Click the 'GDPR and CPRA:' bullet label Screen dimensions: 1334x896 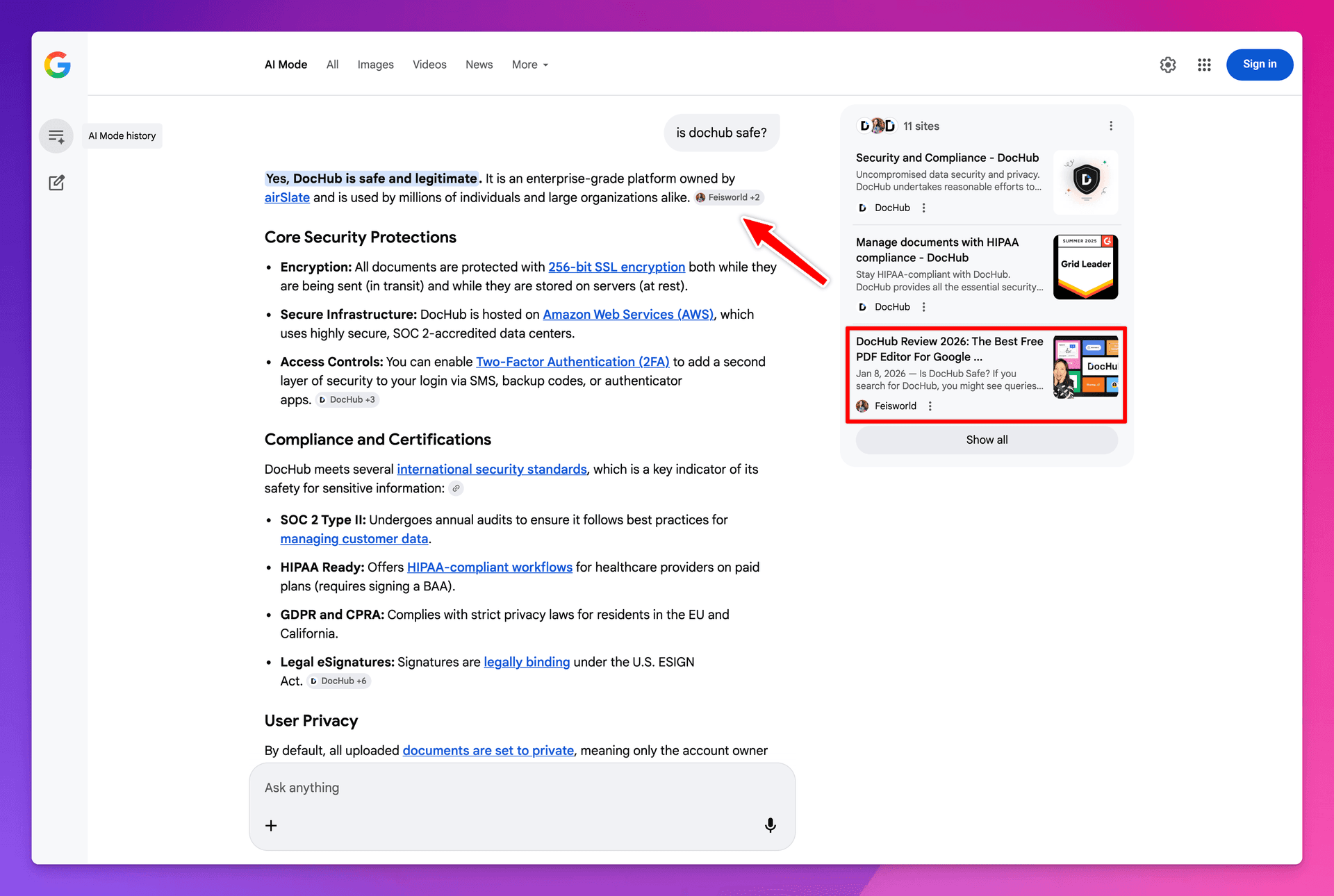pyautogui.click(x=332, y=615)
